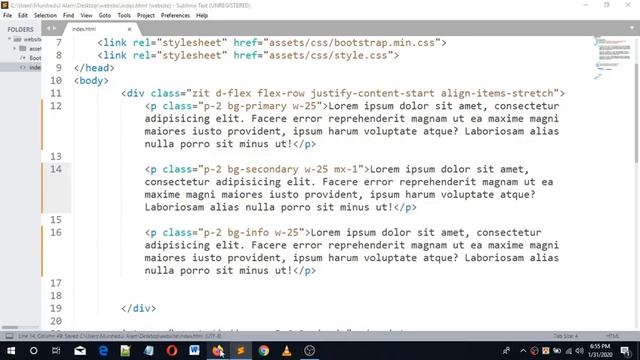Open VLC media player from taskbar
The height and width of the screenshot is (360, 640).
click(x=287, y=351)
